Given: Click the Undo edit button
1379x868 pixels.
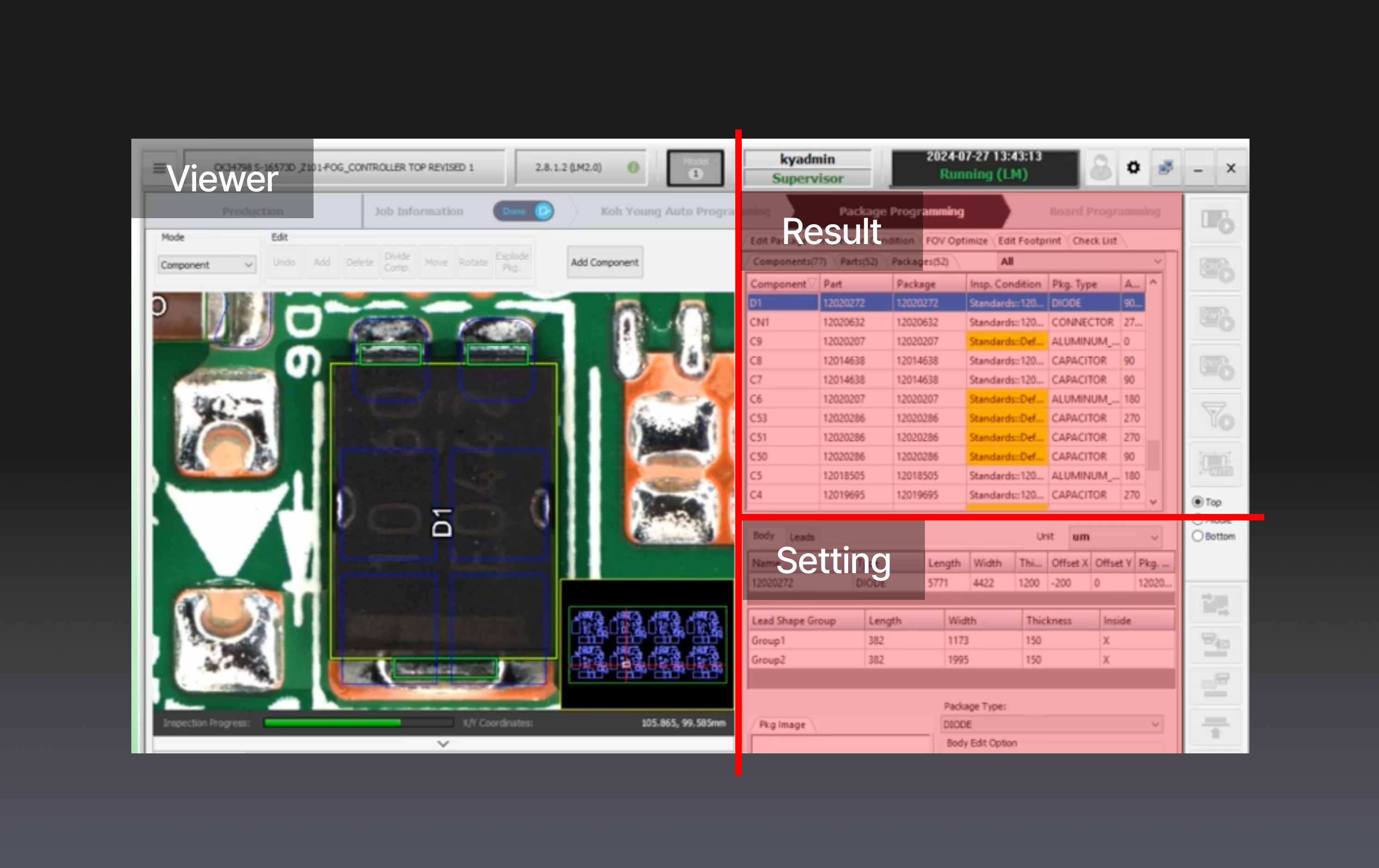Looking at the screenshot, I should 284,262.
